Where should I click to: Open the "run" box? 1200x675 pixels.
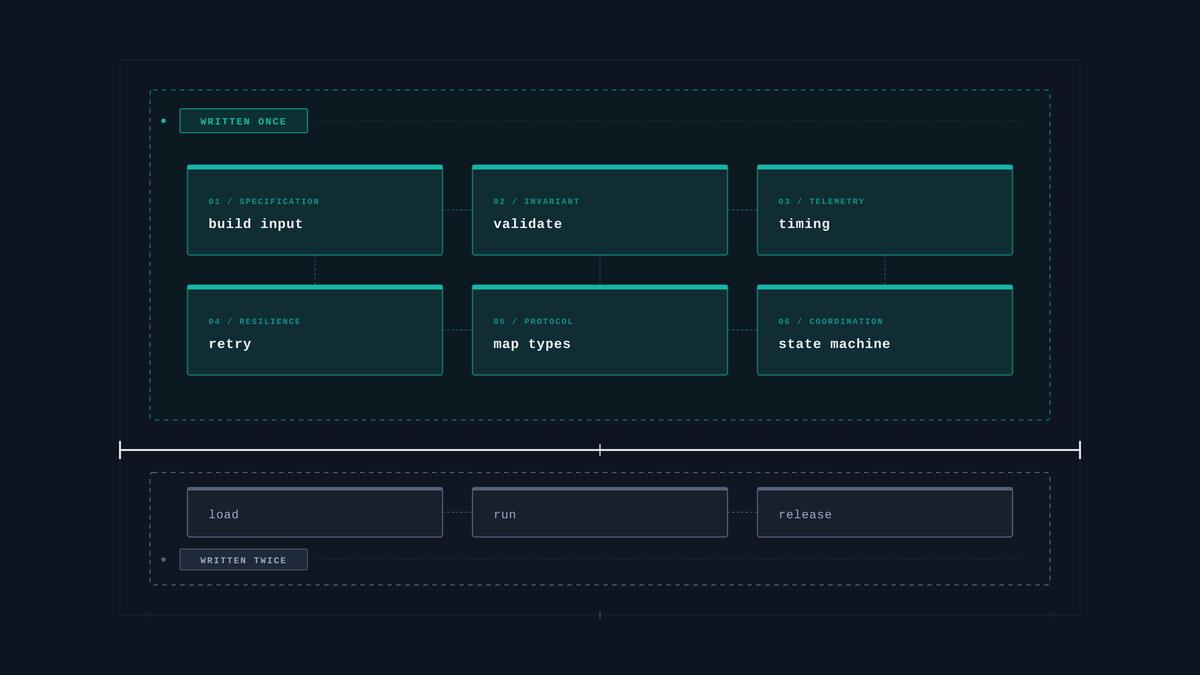coord(600,513)
